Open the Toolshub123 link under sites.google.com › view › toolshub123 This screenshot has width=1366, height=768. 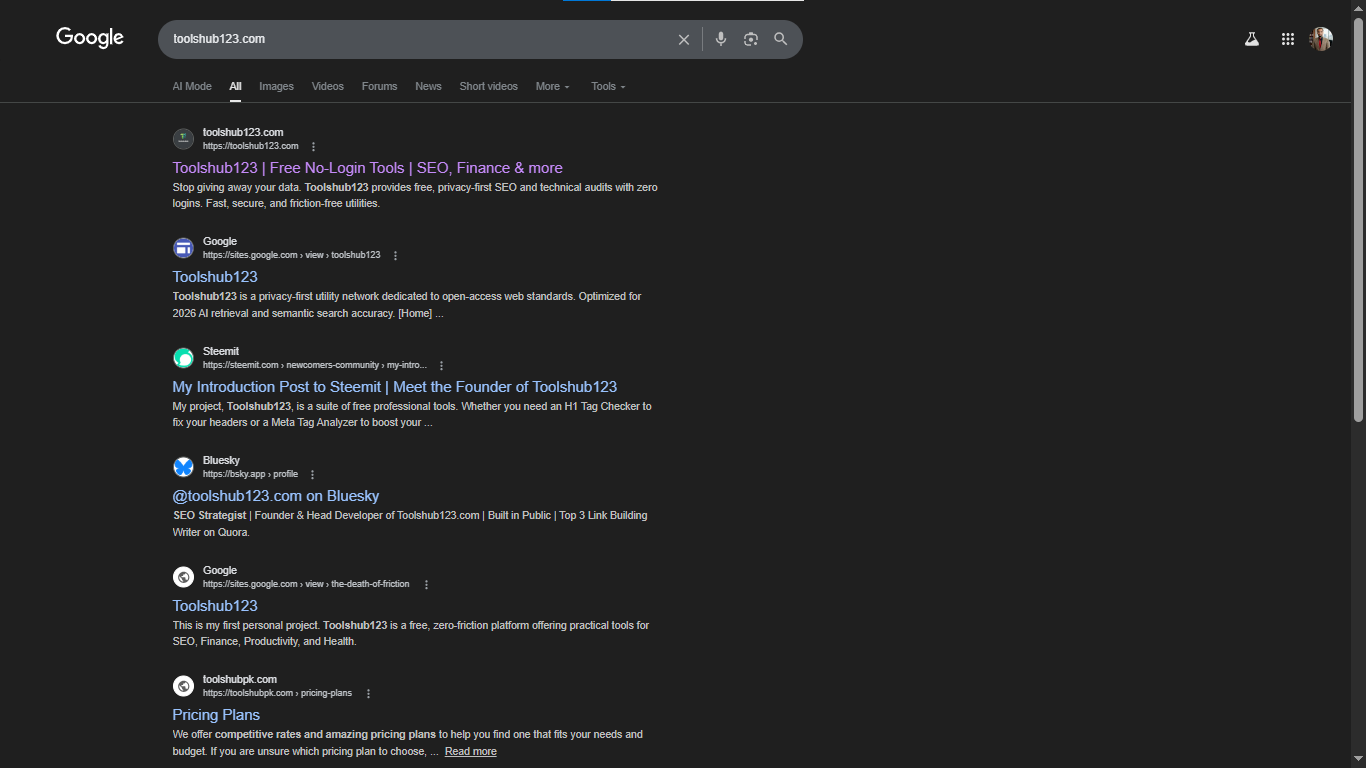tap(215, 277)
